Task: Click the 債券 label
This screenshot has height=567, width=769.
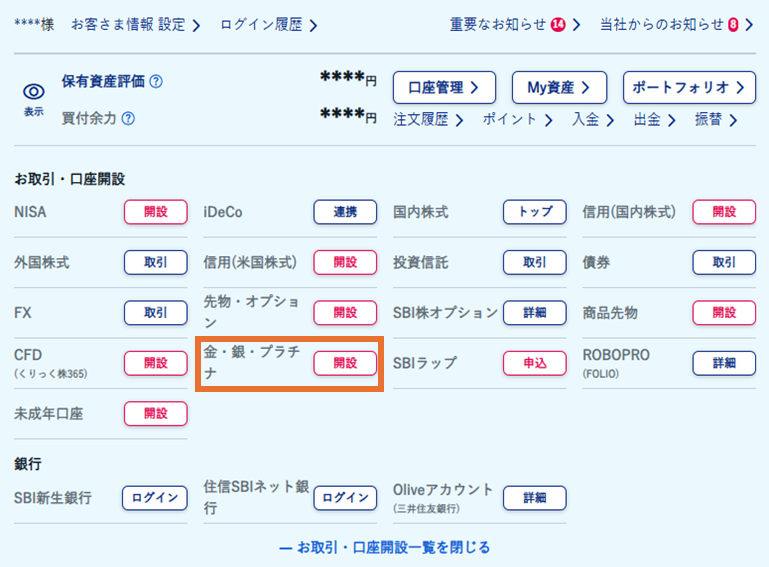Action: (596, 262)
